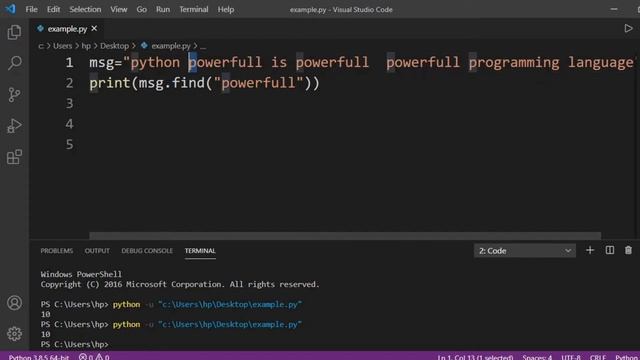Click 'Windows PowerShell' text in terminal

[81, 274]
